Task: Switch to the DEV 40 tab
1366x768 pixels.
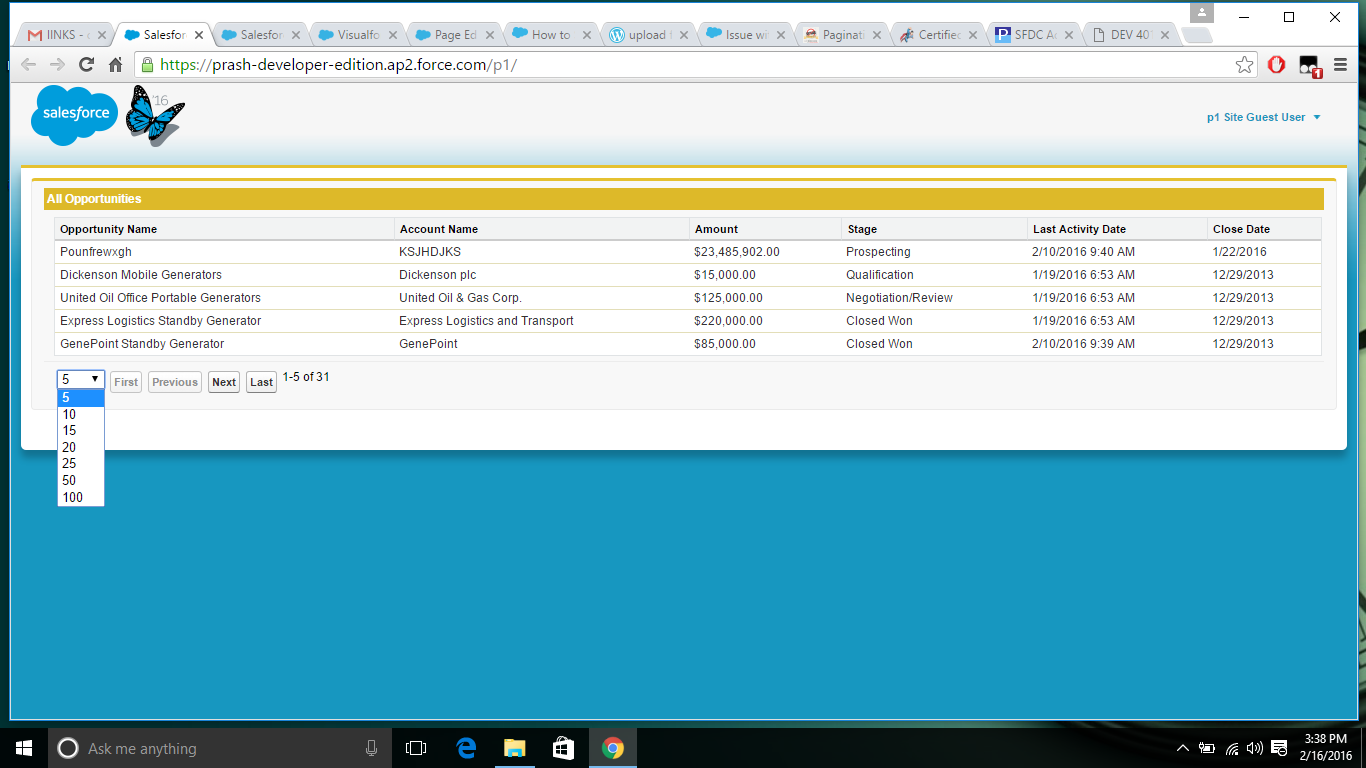Action: pyautogui.click(x=1133, y=35)
